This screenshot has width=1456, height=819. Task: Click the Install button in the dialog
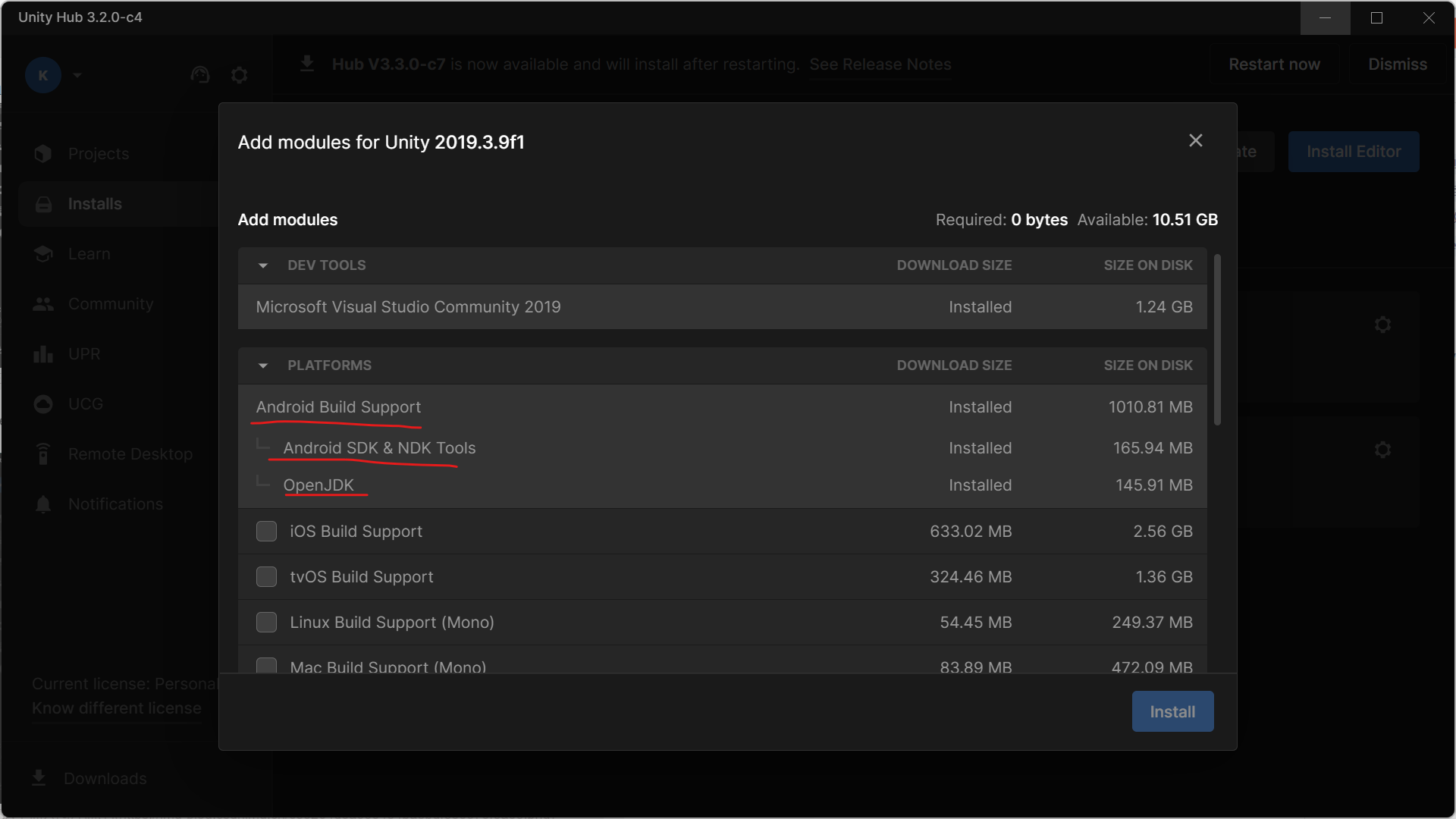[x=1172, y=711]
